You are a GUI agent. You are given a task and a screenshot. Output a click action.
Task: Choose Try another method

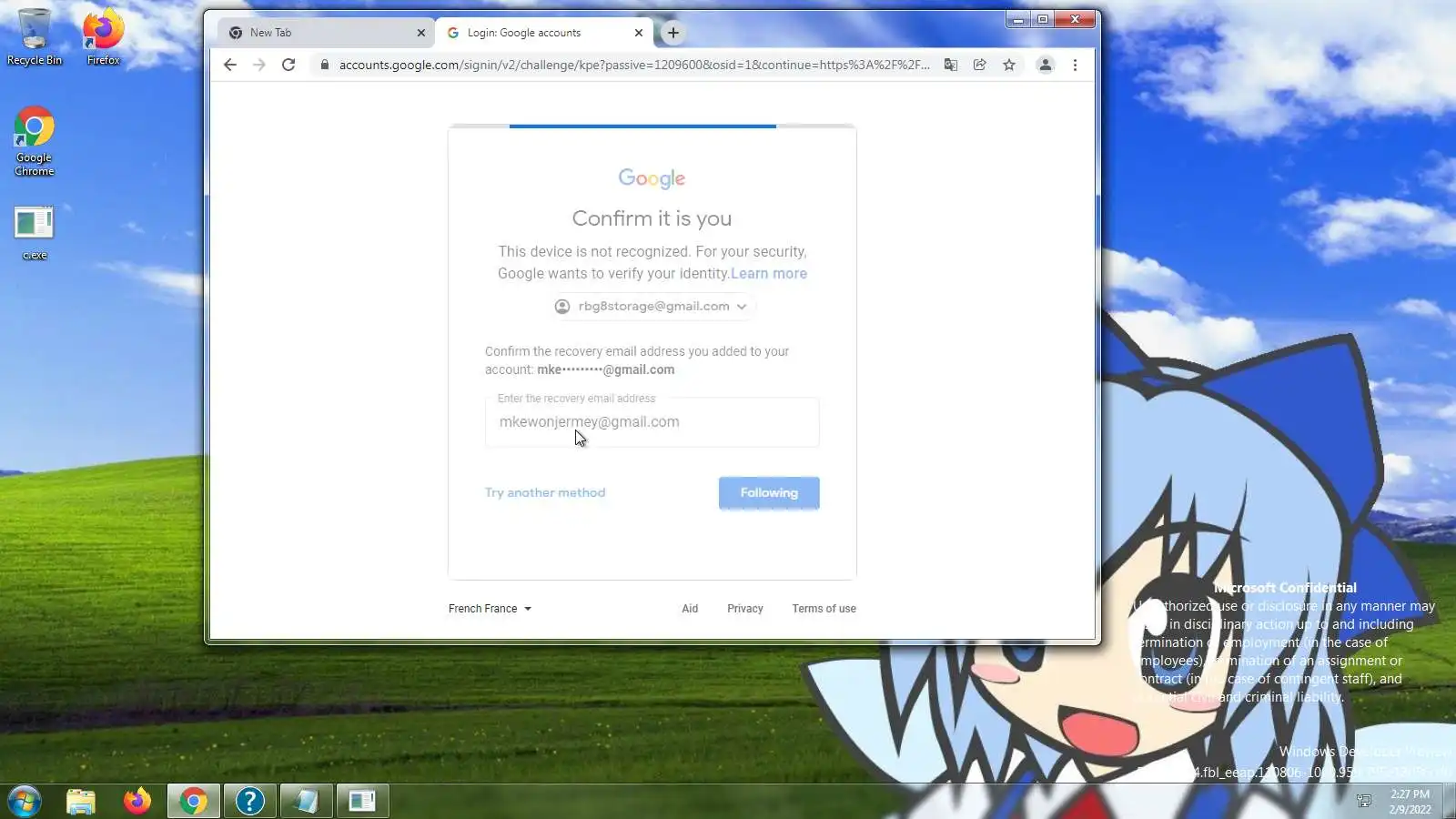point(545,492)
